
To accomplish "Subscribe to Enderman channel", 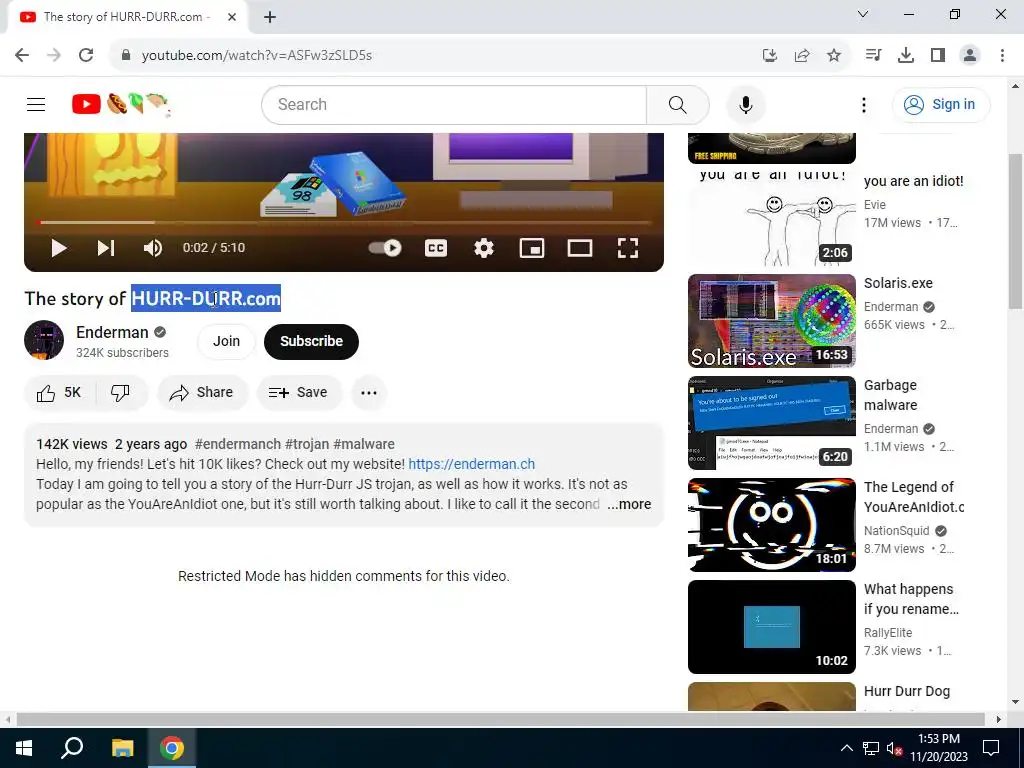I will click(x=312, y=342).
